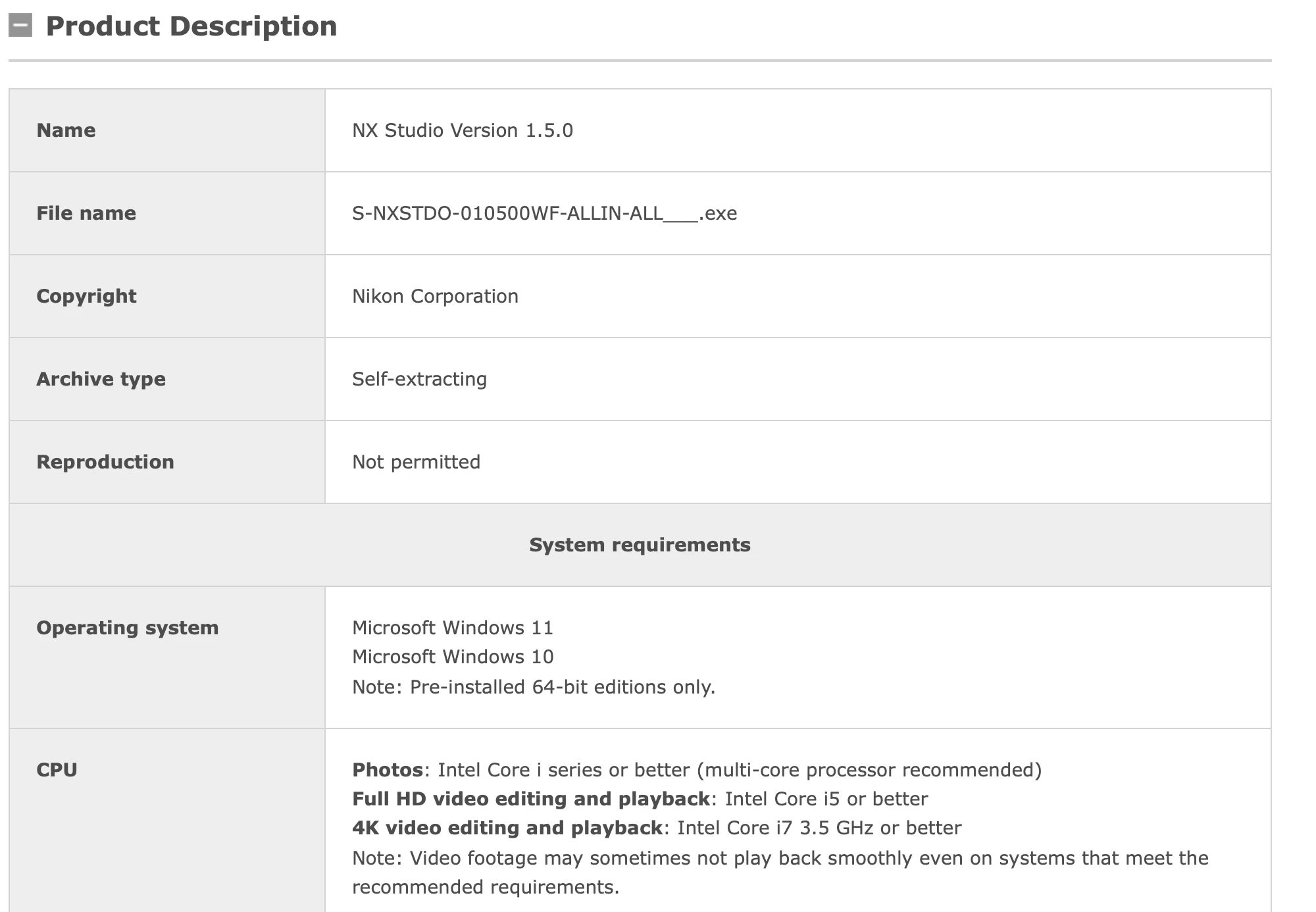Select the Archive type row label
The height and width of the screenshot is (912, 1316).
point(101,379)
